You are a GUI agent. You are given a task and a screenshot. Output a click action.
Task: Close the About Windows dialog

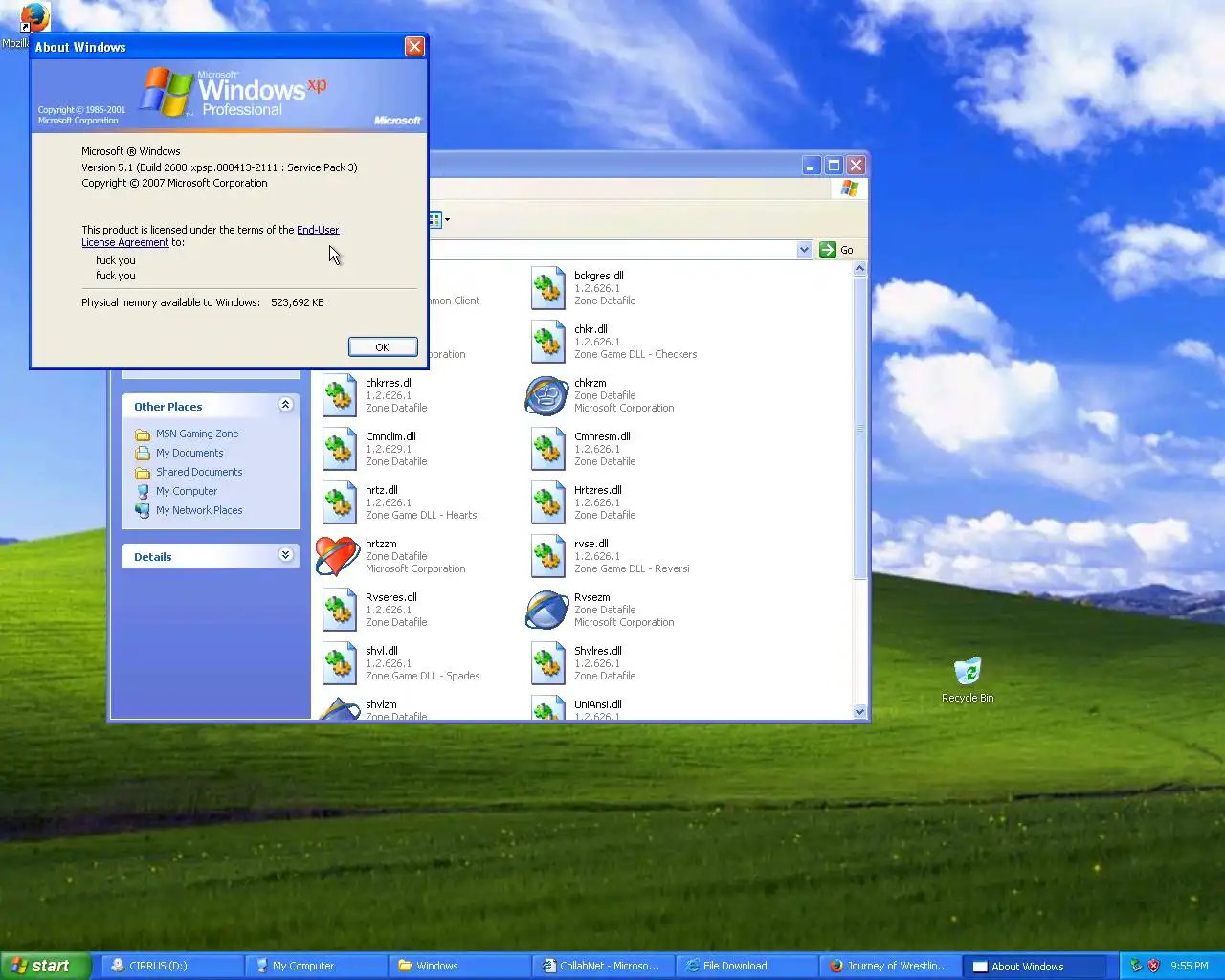[414, 46]
